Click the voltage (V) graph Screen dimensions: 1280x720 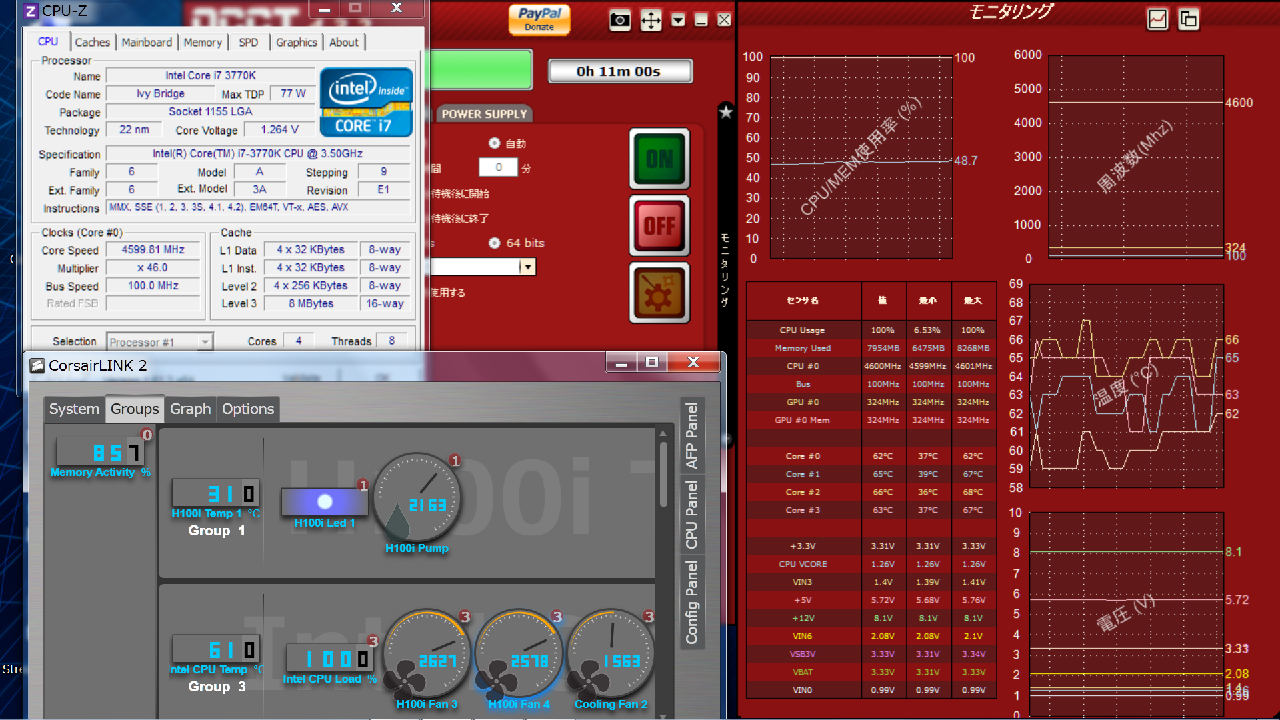1126,615
